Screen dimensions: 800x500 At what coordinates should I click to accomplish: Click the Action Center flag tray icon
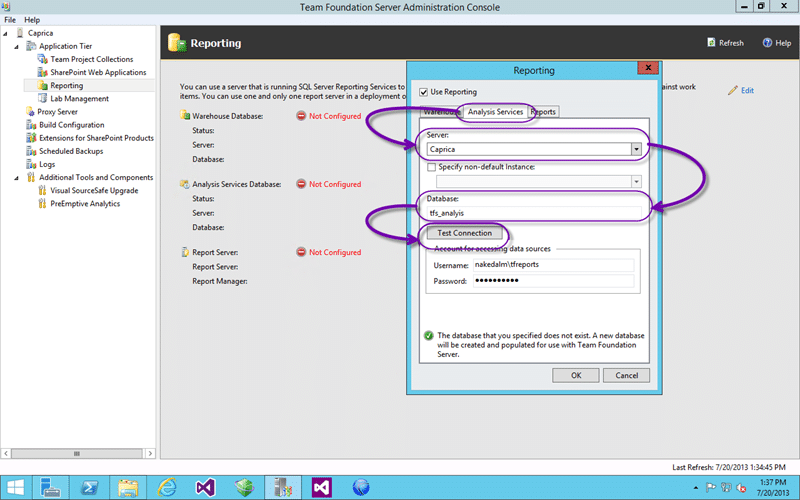tap(710, 488)
